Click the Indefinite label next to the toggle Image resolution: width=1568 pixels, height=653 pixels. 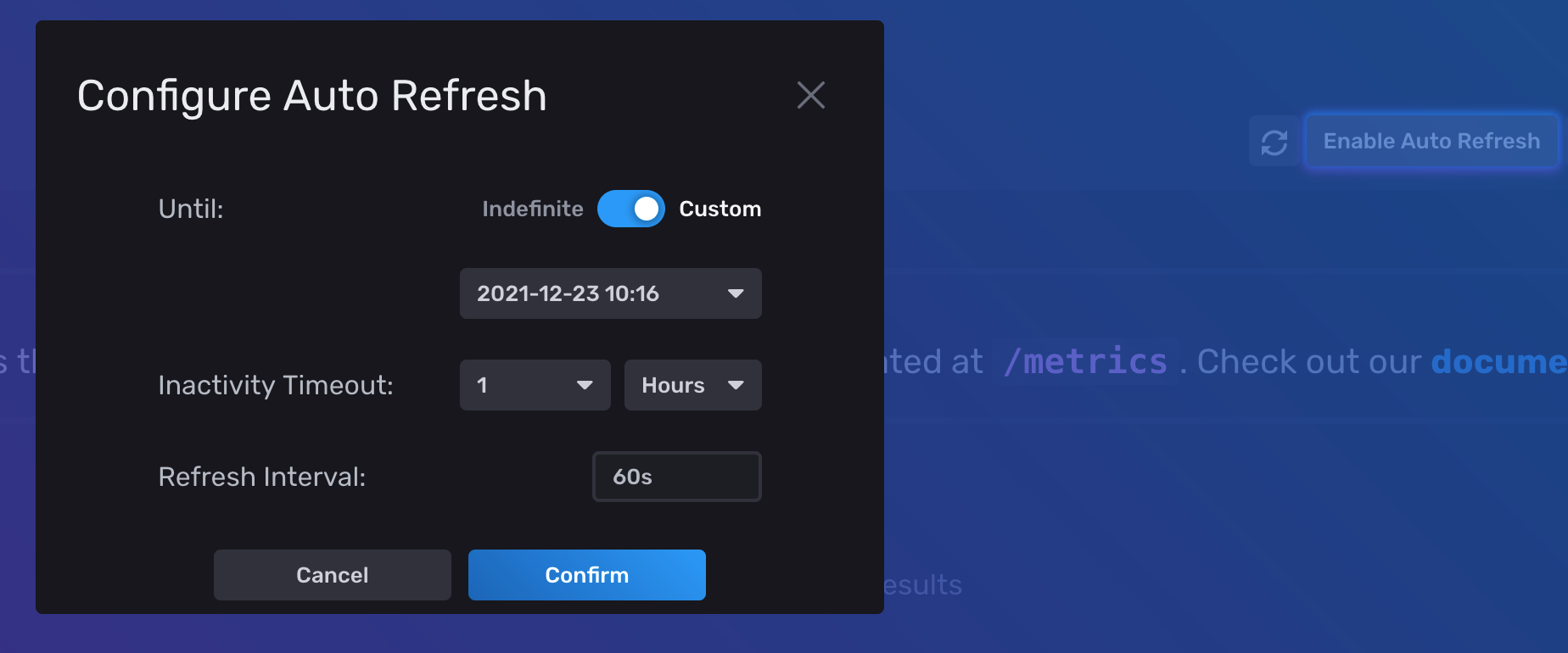[x=532, y=209]
